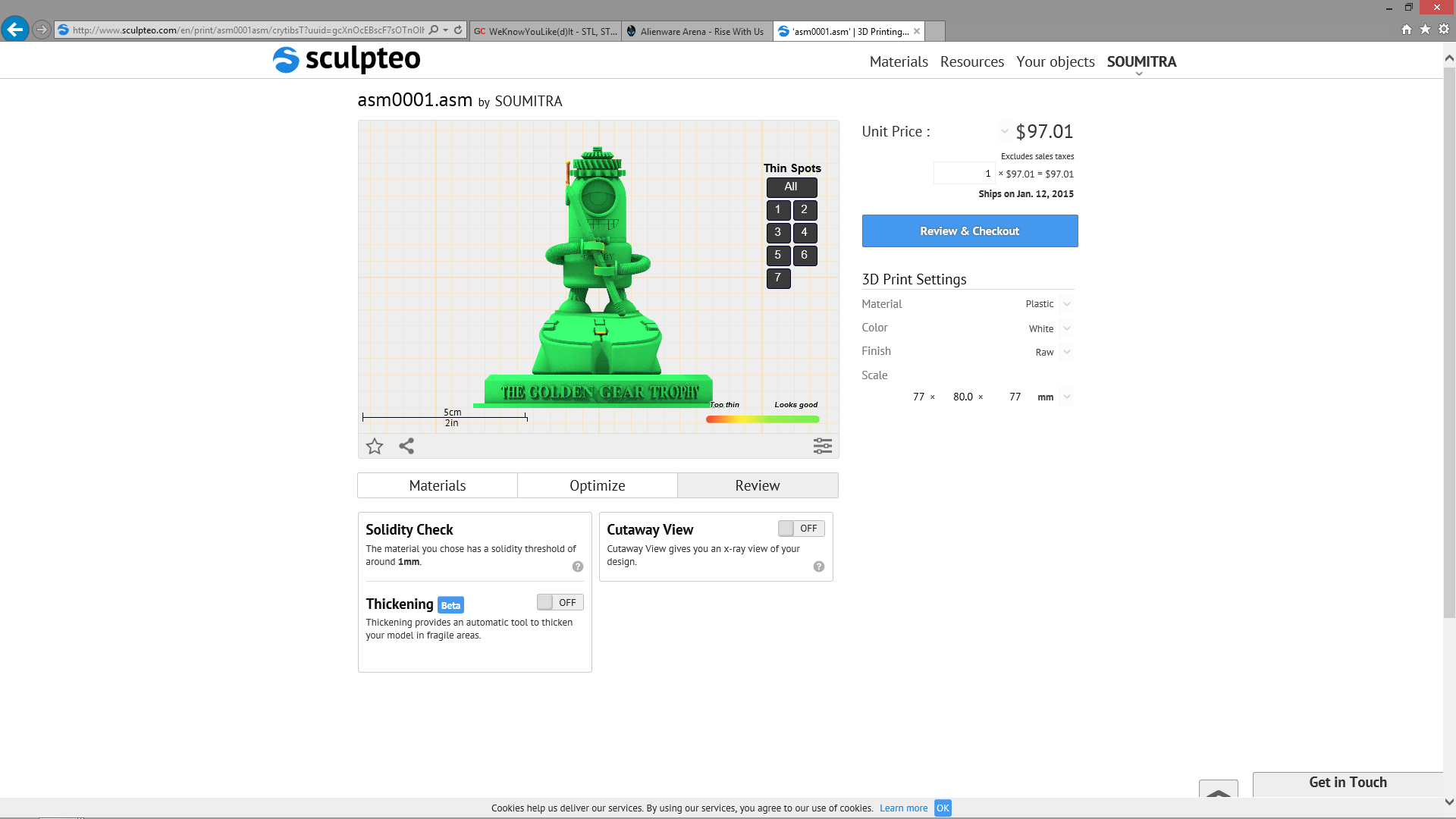Image resolution: width=1456 pixels, height=819 pixels.
Task: Select thin spot 4
Action: [805, 233]
